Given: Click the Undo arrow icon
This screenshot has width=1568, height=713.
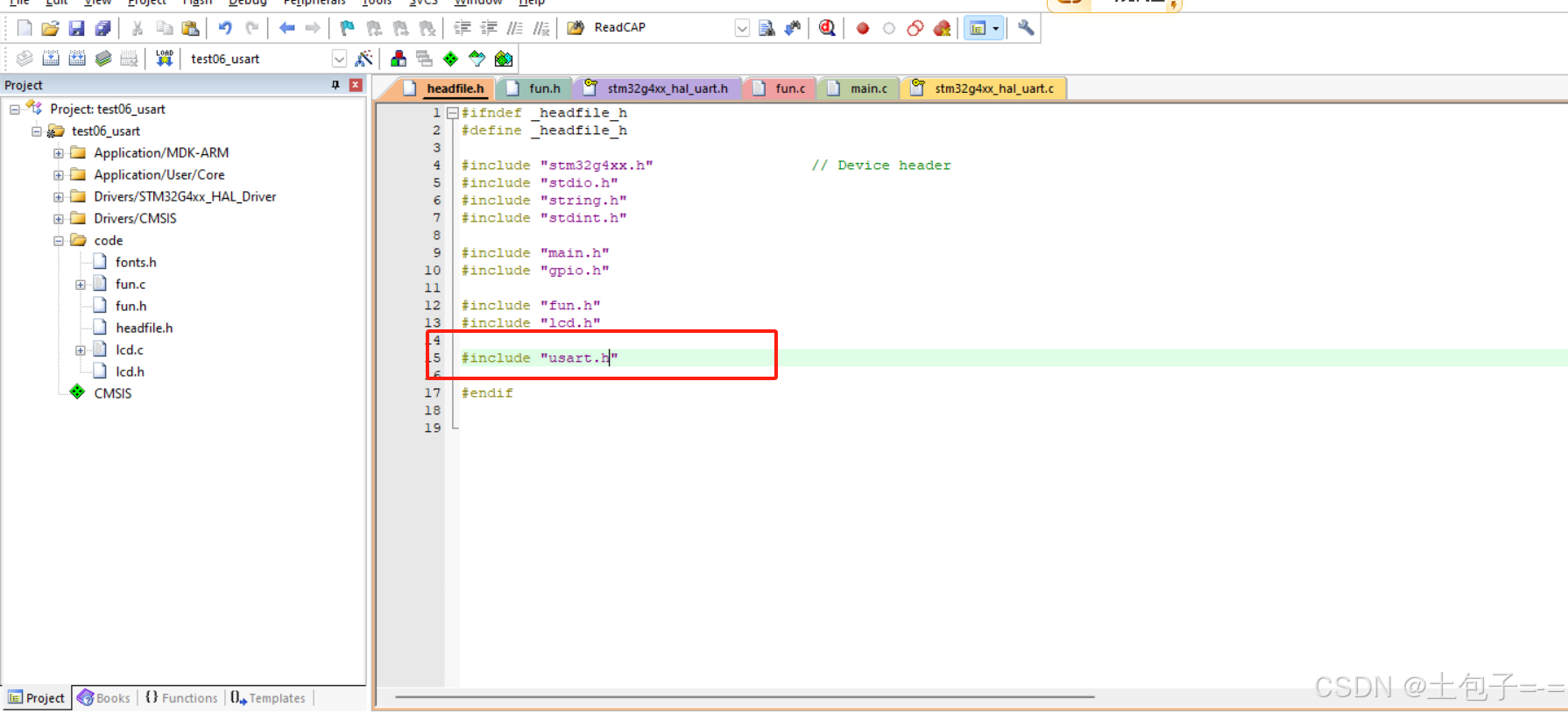Looking at the screenshot, I should [225, 28].
